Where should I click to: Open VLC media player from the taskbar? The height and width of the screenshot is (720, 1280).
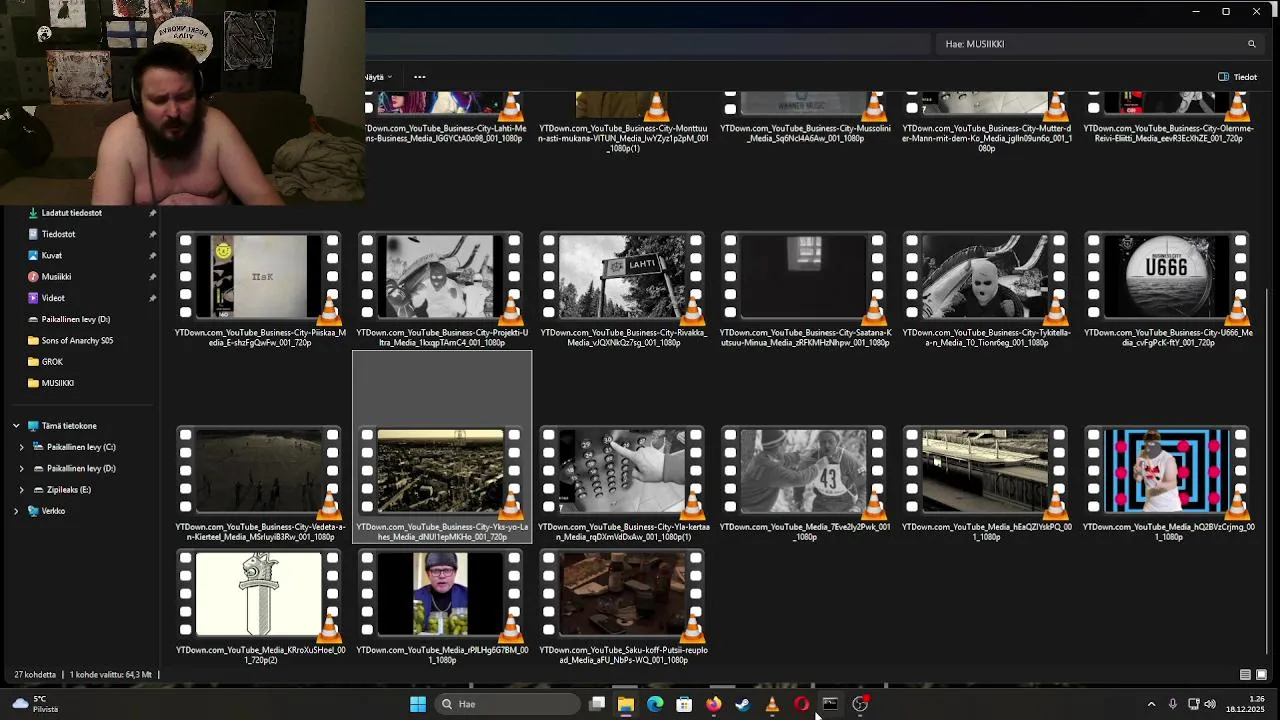tap(772, 704)
